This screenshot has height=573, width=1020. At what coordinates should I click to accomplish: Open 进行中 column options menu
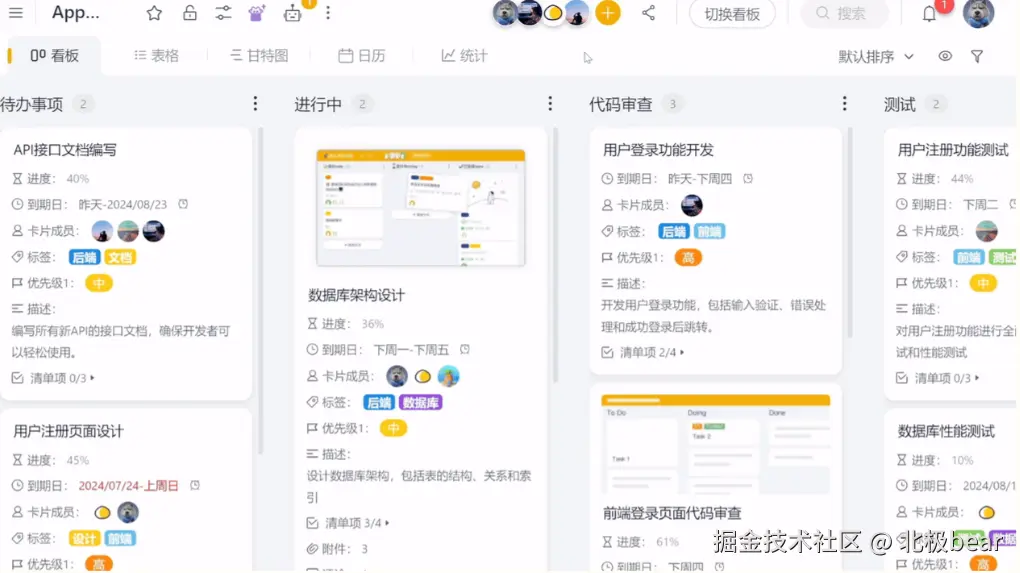pyautogui.click(x=550, y=103)
